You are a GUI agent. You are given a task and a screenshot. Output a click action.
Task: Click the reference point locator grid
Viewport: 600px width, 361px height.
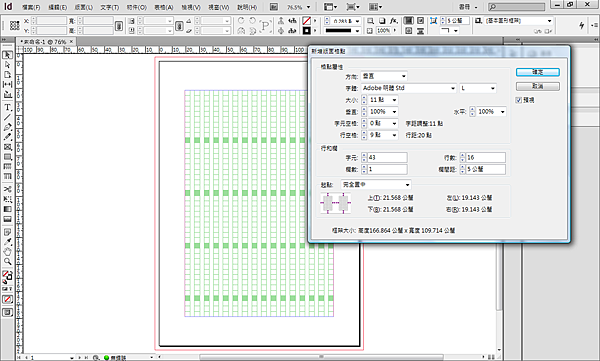(x=15, y=25)
